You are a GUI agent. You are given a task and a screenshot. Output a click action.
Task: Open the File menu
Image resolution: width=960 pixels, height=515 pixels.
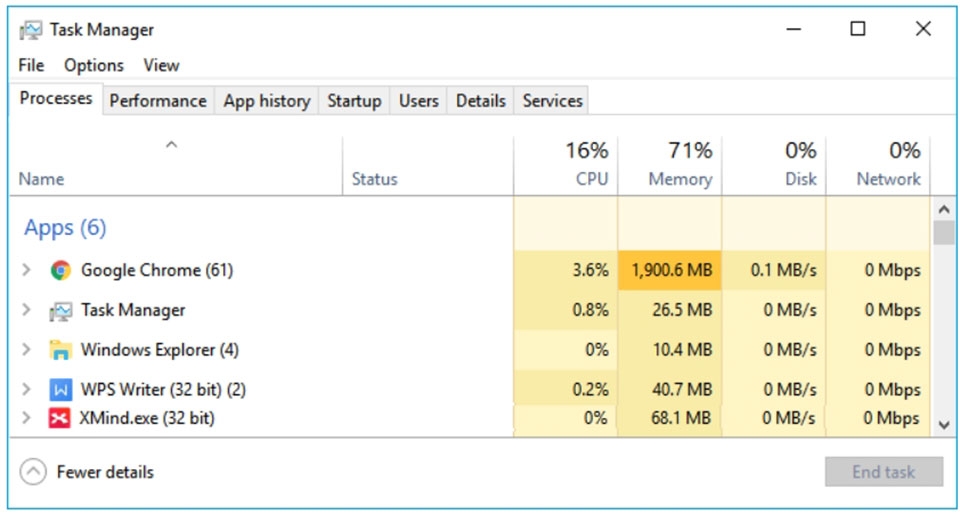(32, 65)
